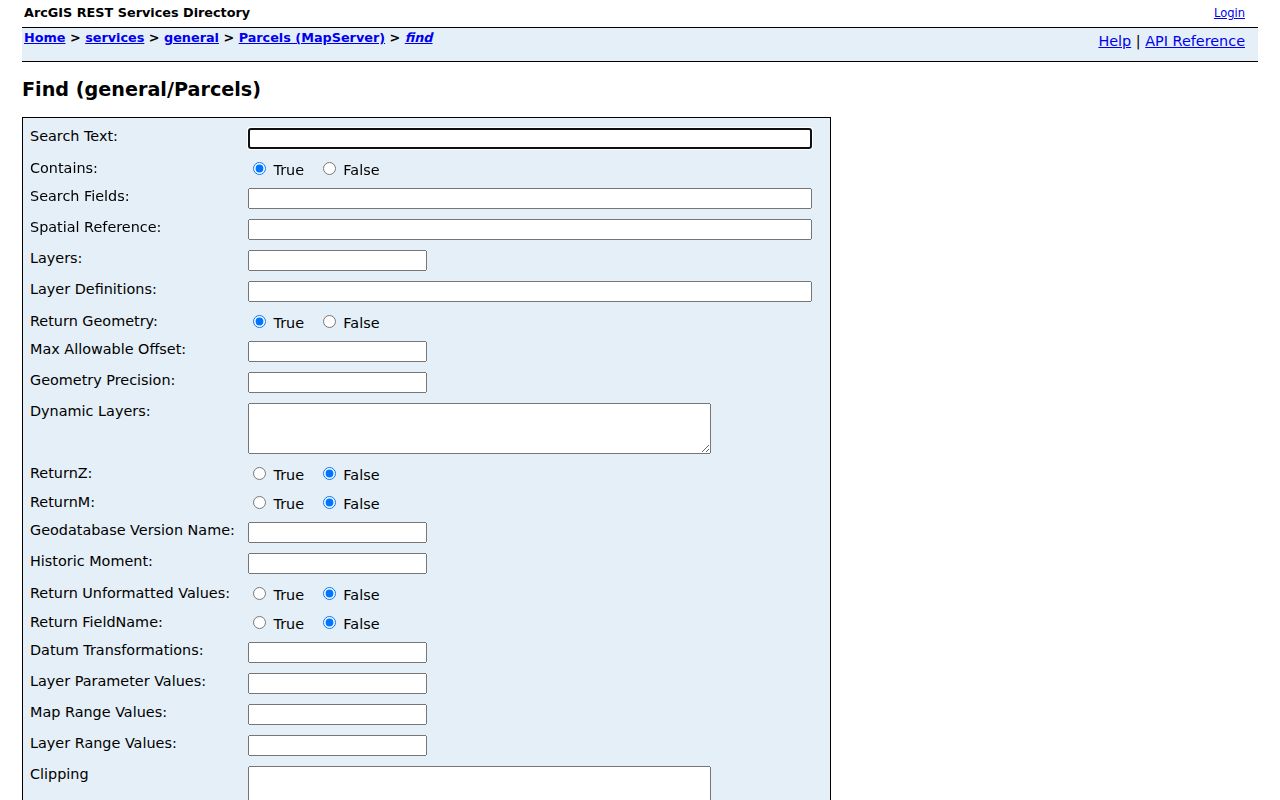Choose True for ReturnZ
The image size is (1280, 800).
260,474
